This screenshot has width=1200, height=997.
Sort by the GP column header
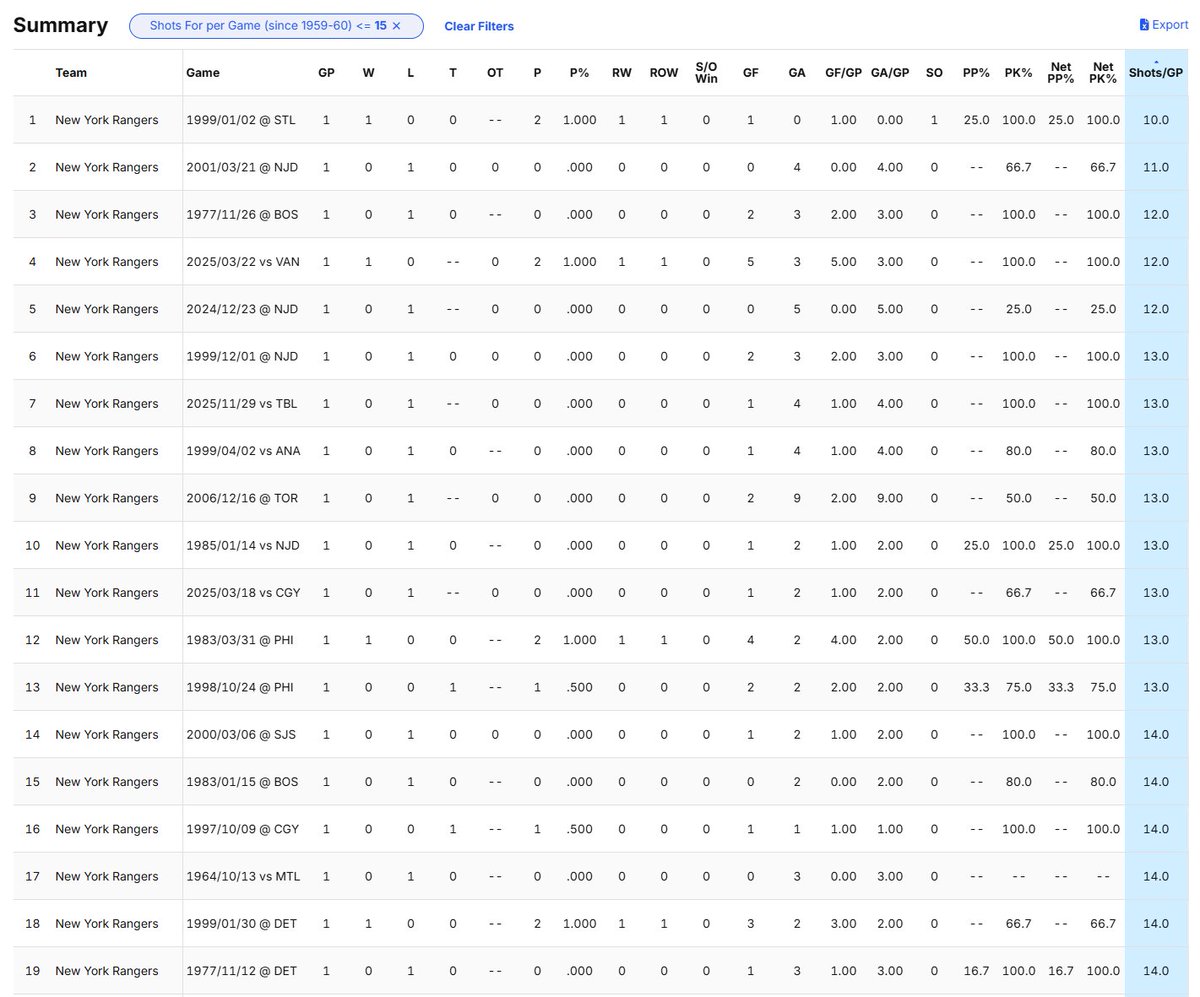(x=326, y=73)
